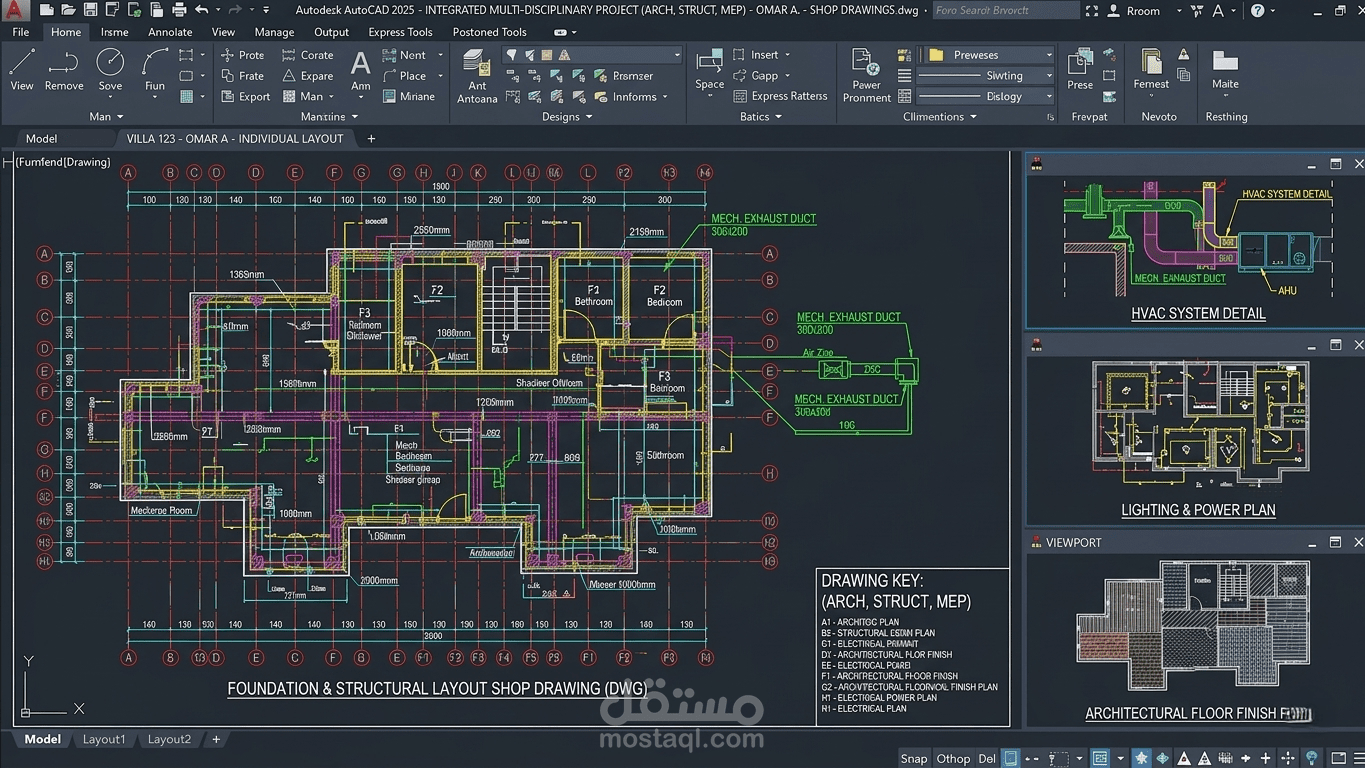
Task: Click the add layout plus button
Action: coord(216,740)
